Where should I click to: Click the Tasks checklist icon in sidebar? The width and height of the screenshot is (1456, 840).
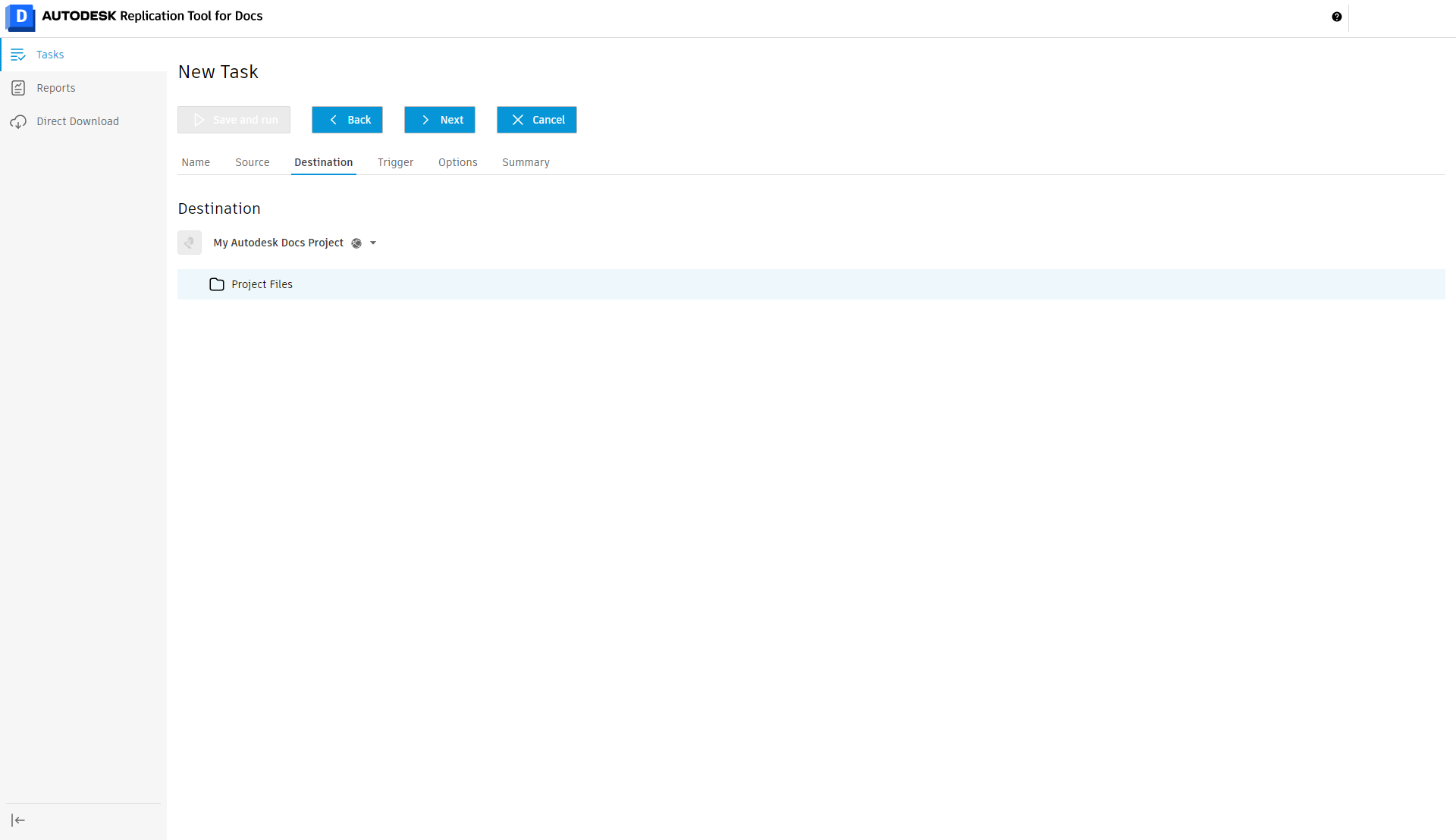[18, 55]
